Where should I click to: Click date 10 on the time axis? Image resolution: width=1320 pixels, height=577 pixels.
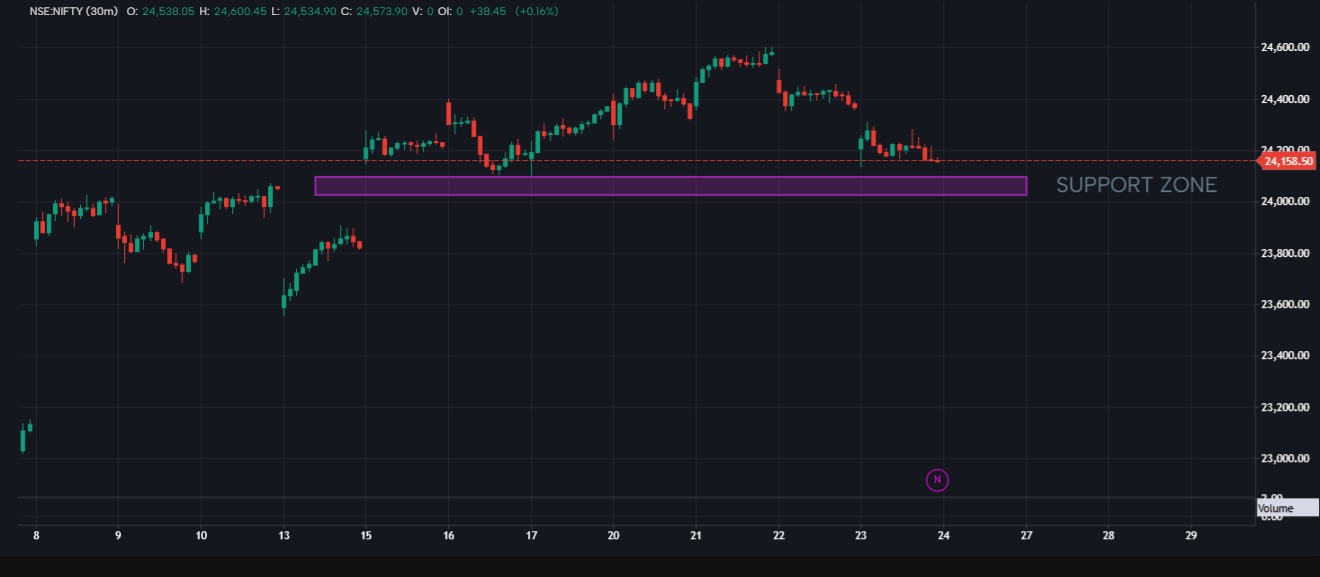coord(201,535)
